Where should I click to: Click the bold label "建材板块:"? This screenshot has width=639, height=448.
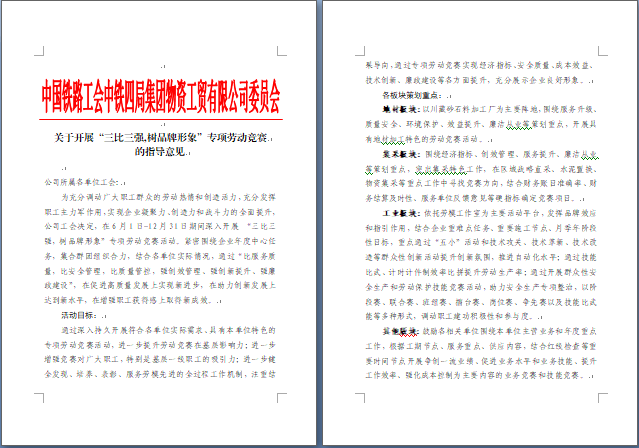pyautogui.click(x=401, y=110)
